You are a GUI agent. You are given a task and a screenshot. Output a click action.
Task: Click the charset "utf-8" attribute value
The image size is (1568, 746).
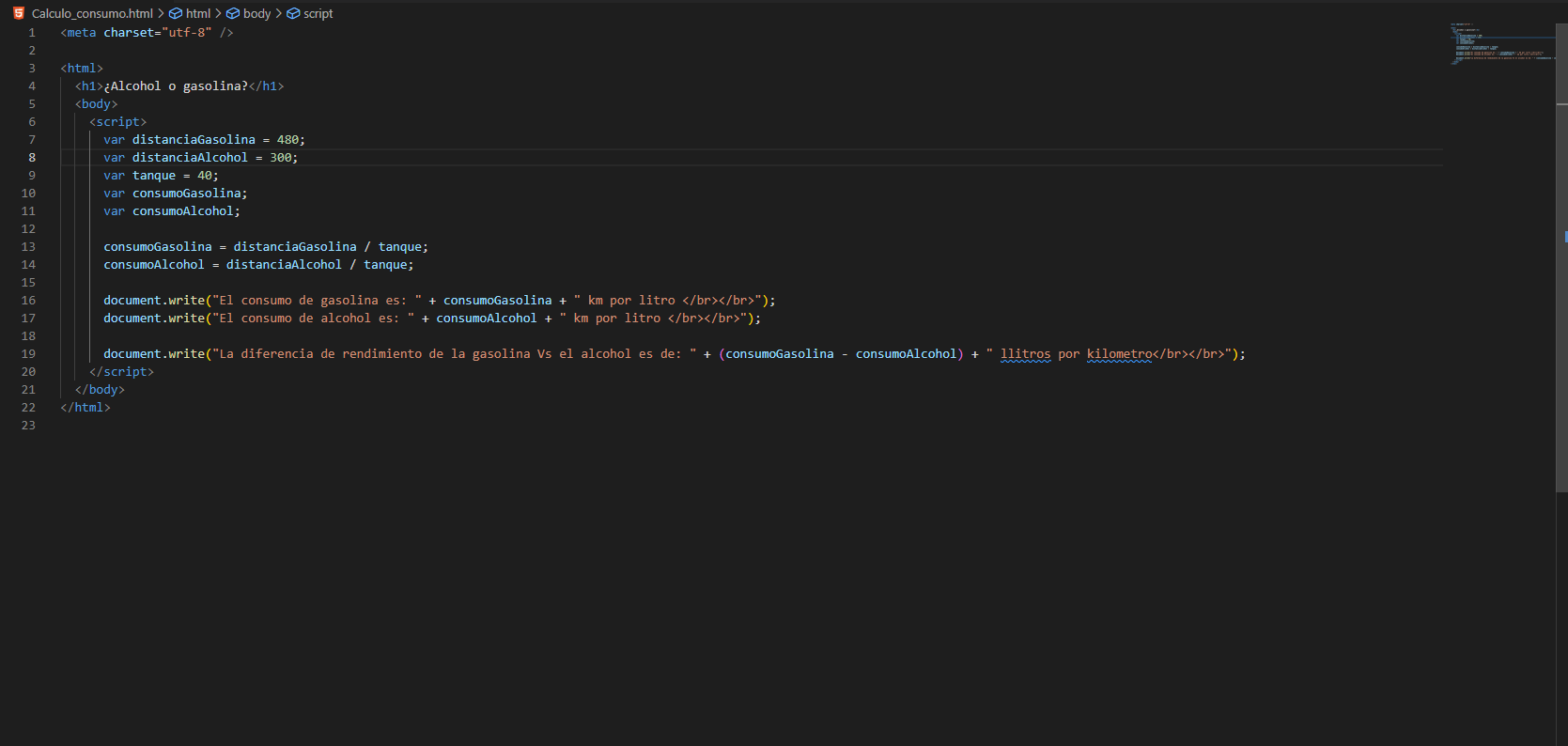click(x=186, y=33)
